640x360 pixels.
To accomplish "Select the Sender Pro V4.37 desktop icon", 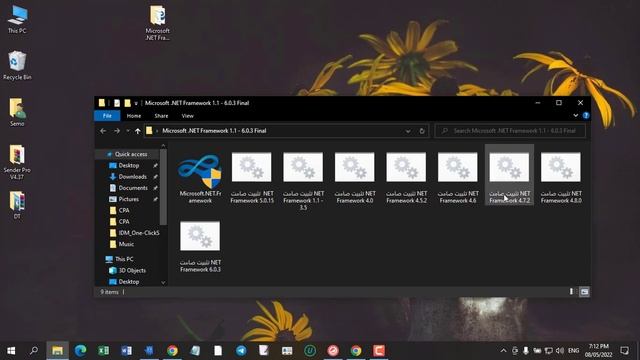I will click(x=17, y=162).
